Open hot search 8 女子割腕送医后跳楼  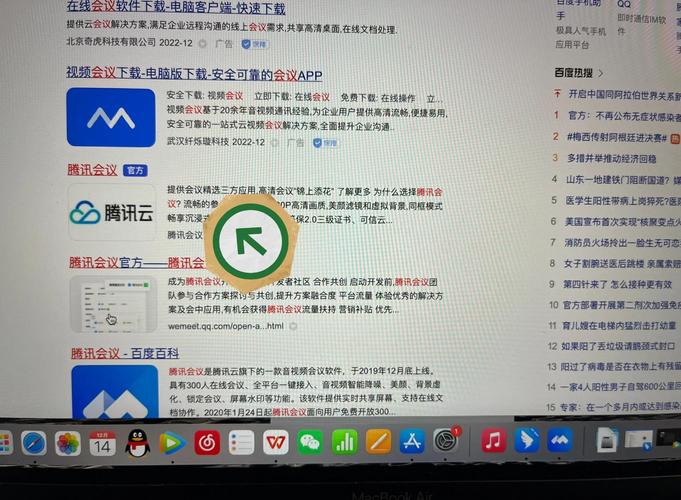click(x=622, y=264)
